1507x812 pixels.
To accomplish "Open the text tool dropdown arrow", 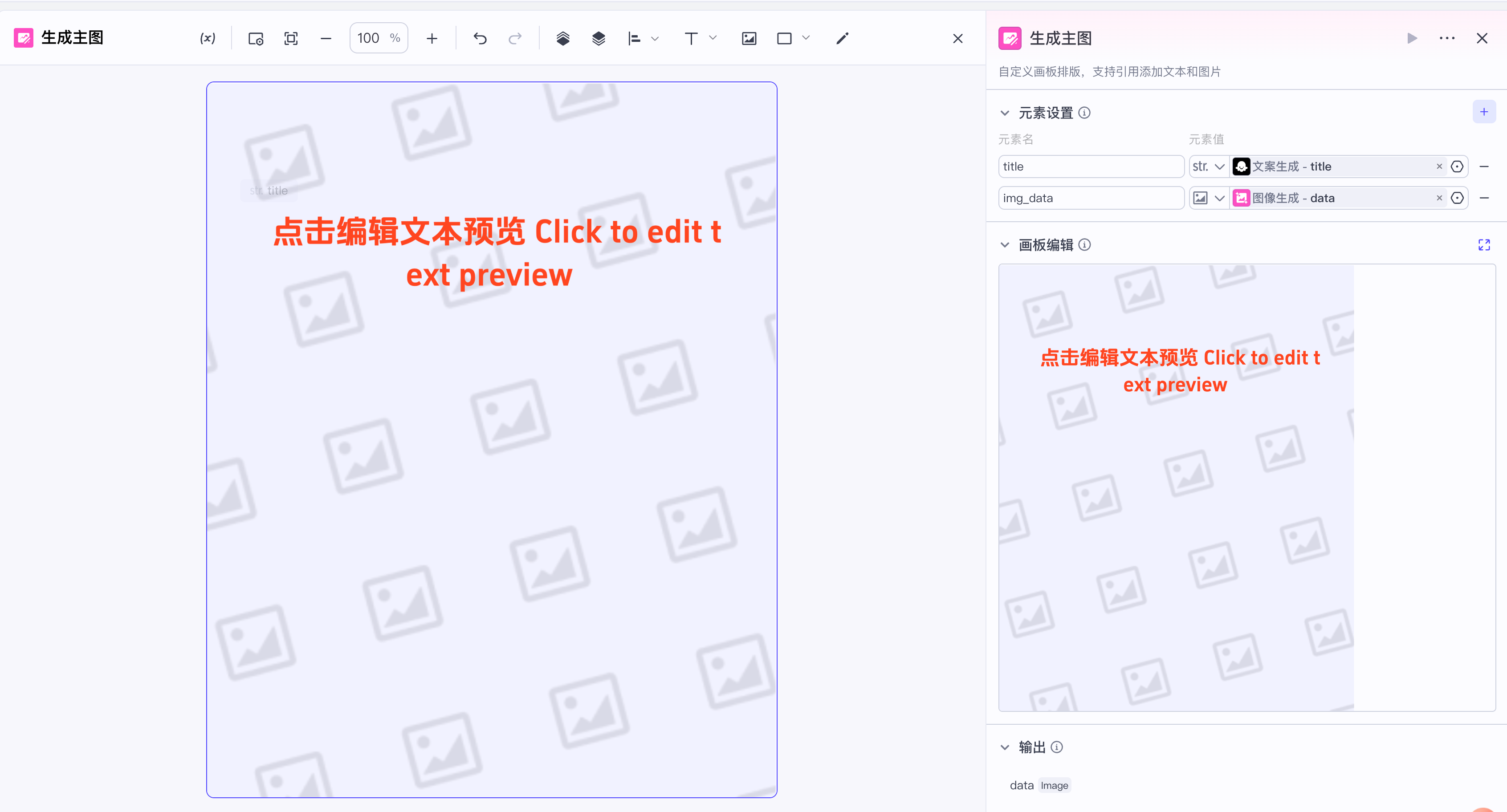I will 713,38.
